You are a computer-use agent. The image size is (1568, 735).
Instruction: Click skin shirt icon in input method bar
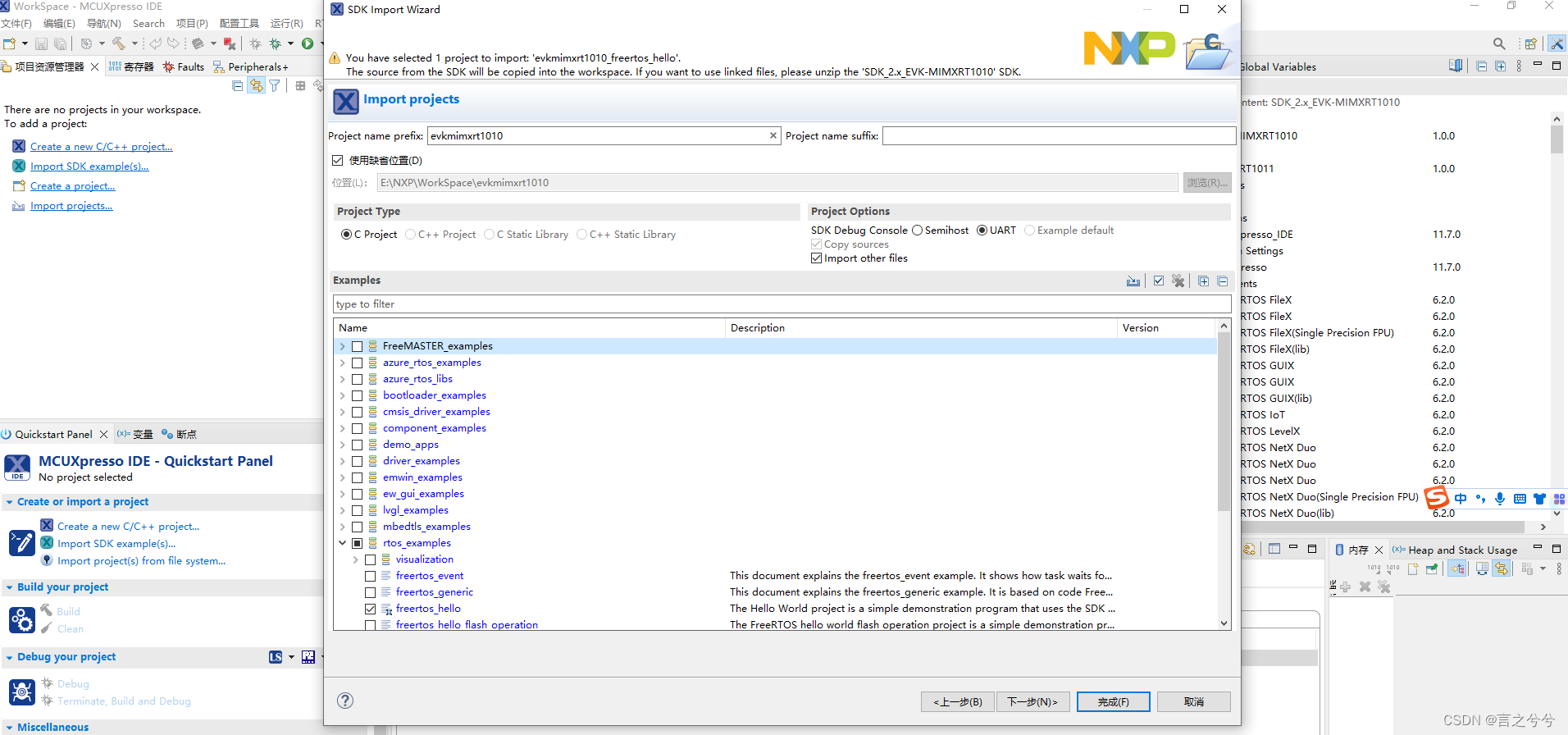tap(1539, 499)
